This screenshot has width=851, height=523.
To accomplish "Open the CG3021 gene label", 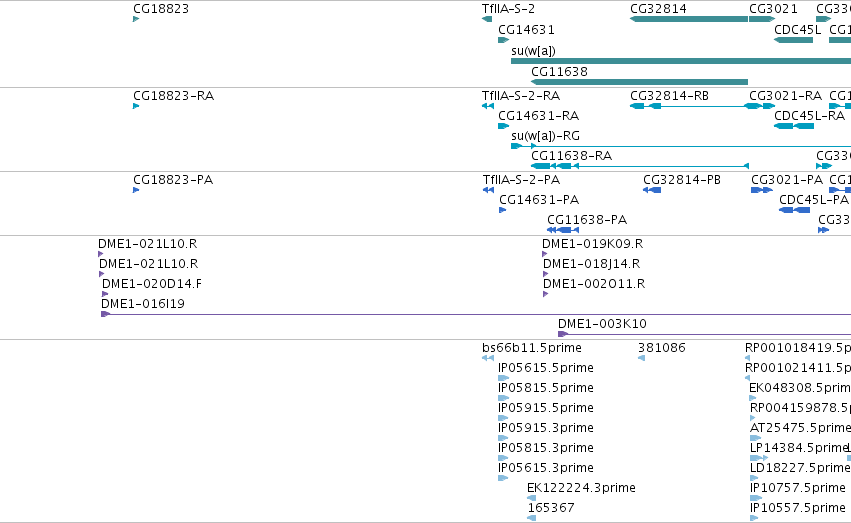I will [773, 9].
